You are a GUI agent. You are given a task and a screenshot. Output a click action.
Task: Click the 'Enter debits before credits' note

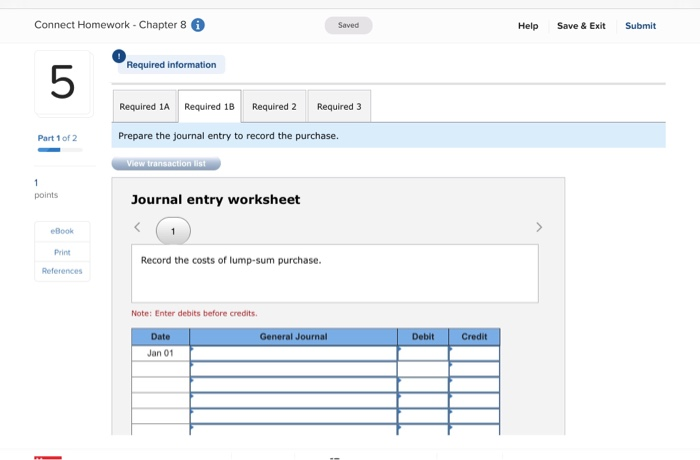click(194, 313)
